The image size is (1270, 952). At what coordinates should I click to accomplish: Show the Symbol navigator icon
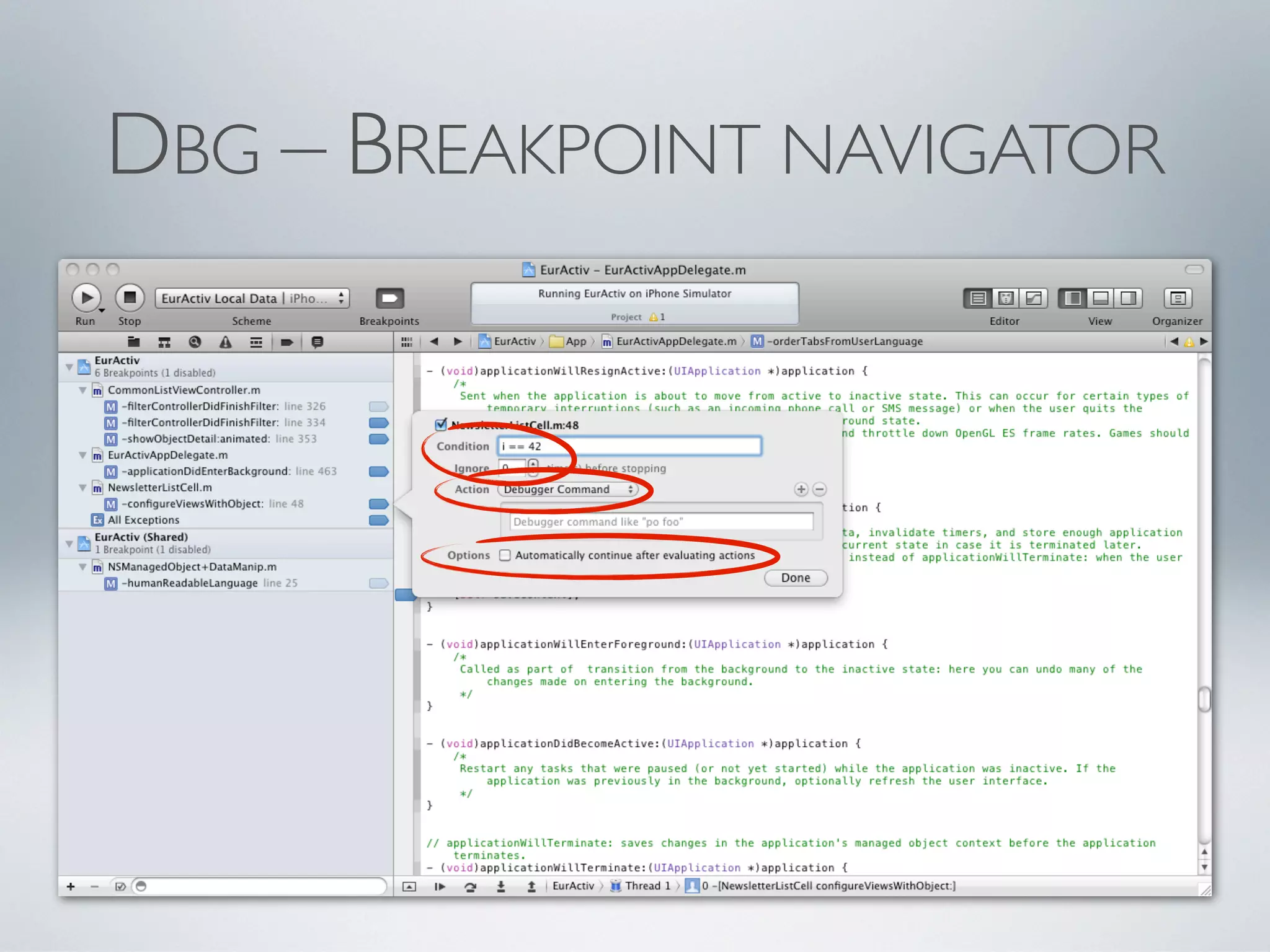[x=164, y=342]
